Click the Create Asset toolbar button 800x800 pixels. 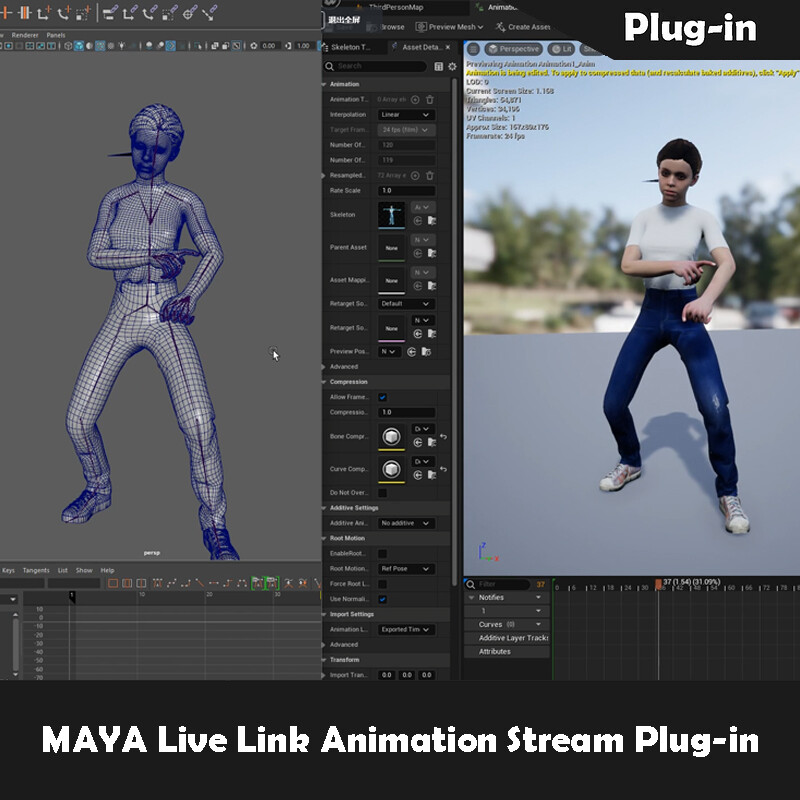523,27
